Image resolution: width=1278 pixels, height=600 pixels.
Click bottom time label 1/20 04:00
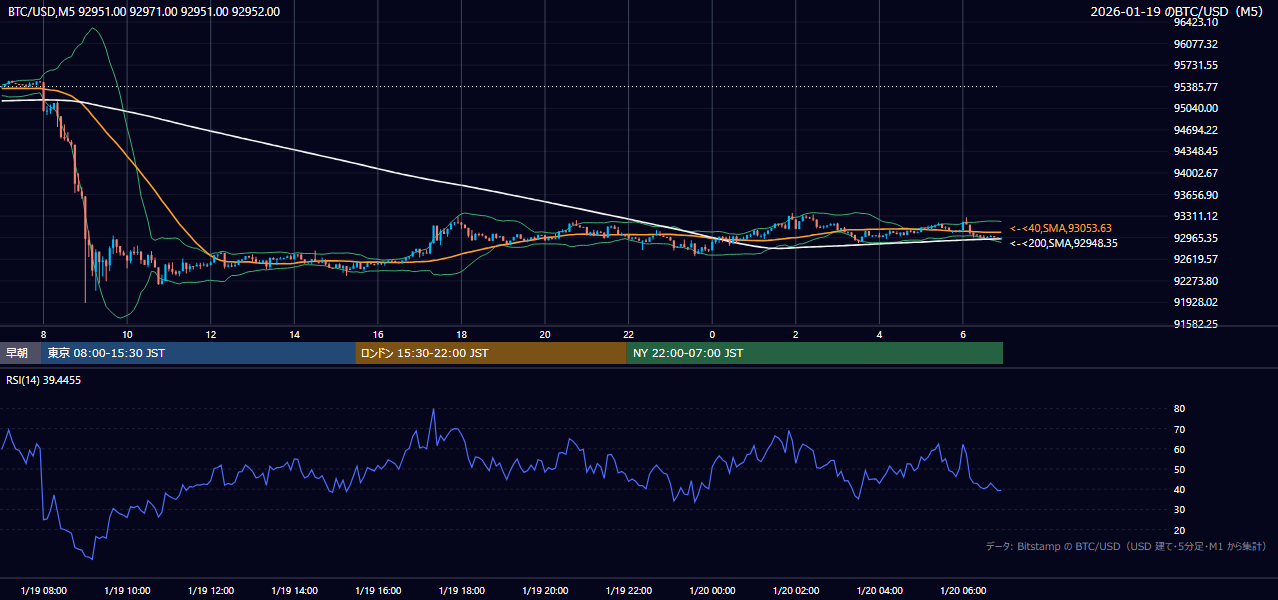pos(879,591)
